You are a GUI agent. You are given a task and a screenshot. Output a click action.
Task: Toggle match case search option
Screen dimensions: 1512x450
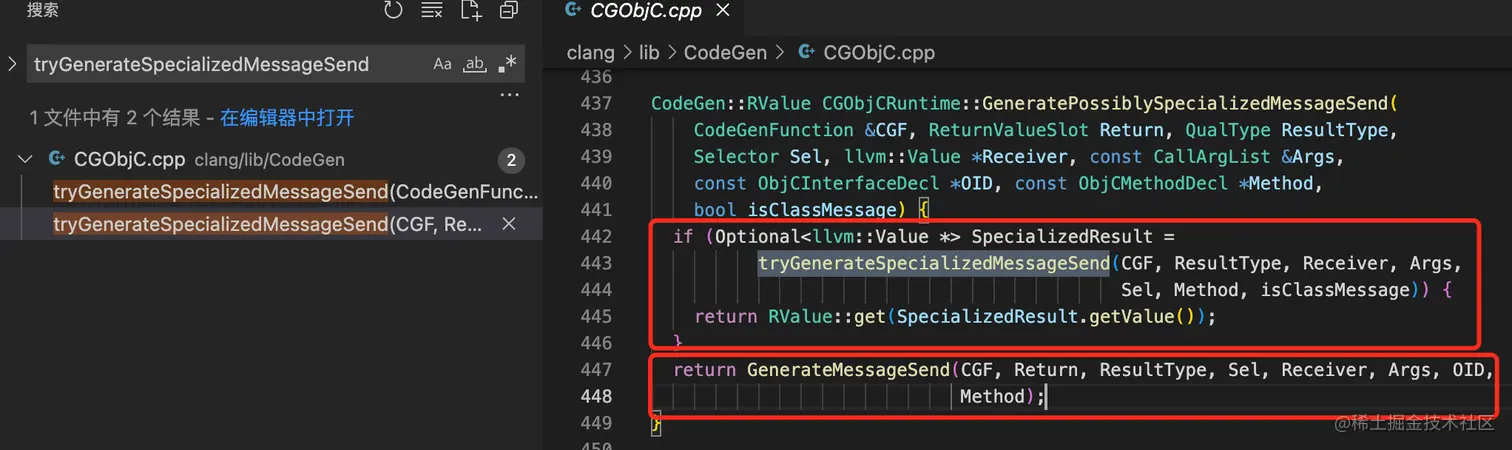point(442,64)
